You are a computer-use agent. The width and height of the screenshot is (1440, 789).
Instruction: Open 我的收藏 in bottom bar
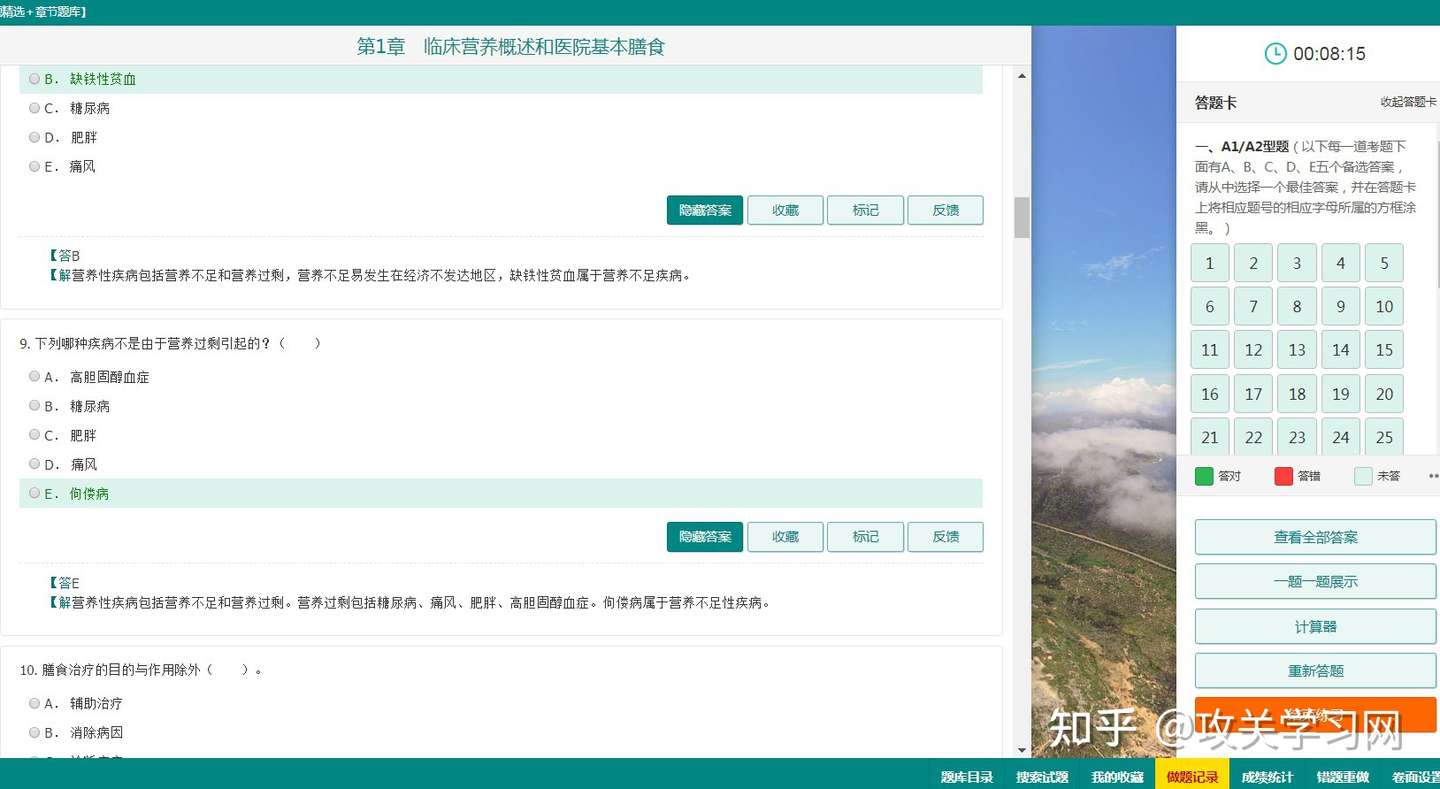pyautogui.click(x=1117, y=777)
